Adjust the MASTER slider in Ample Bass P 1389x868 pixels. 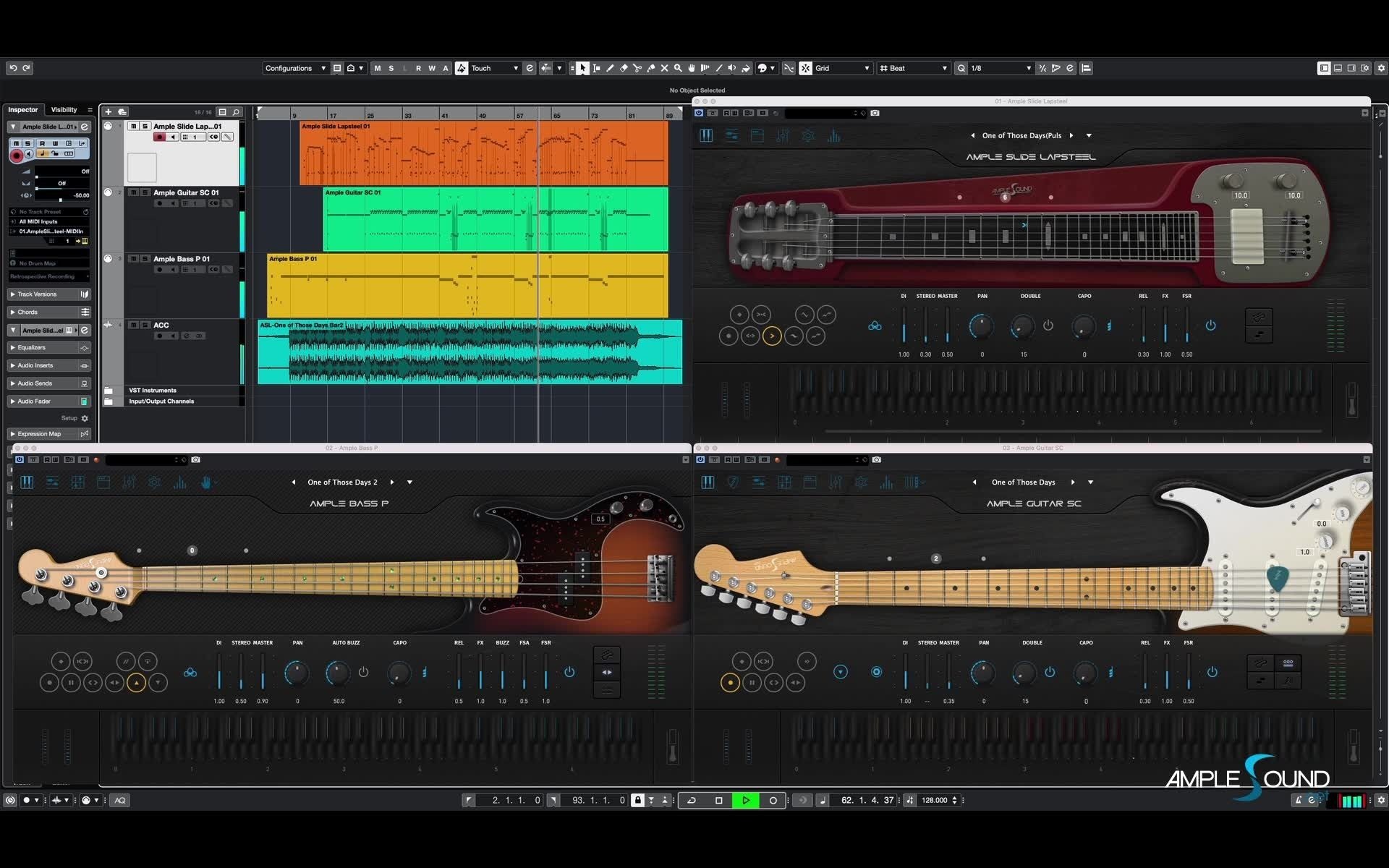coord(263,673)
